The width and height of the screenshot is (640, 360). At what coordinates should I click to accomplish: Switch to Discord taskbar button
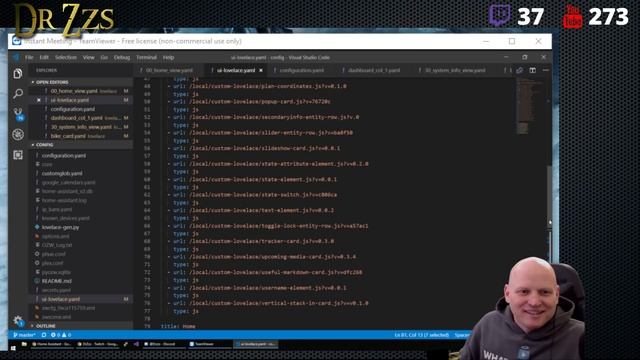point(163,344)
